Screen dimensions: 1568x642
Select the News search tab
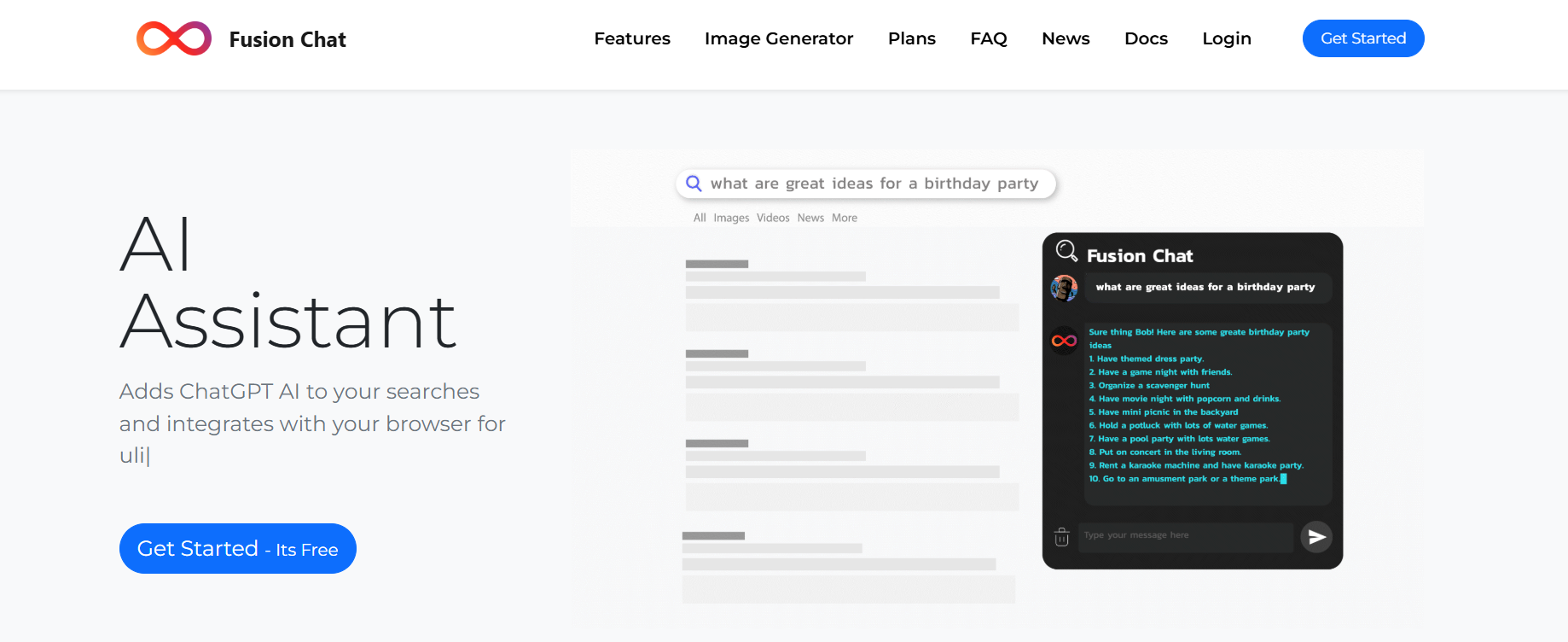pyautogui.click(x=810, y=218)
